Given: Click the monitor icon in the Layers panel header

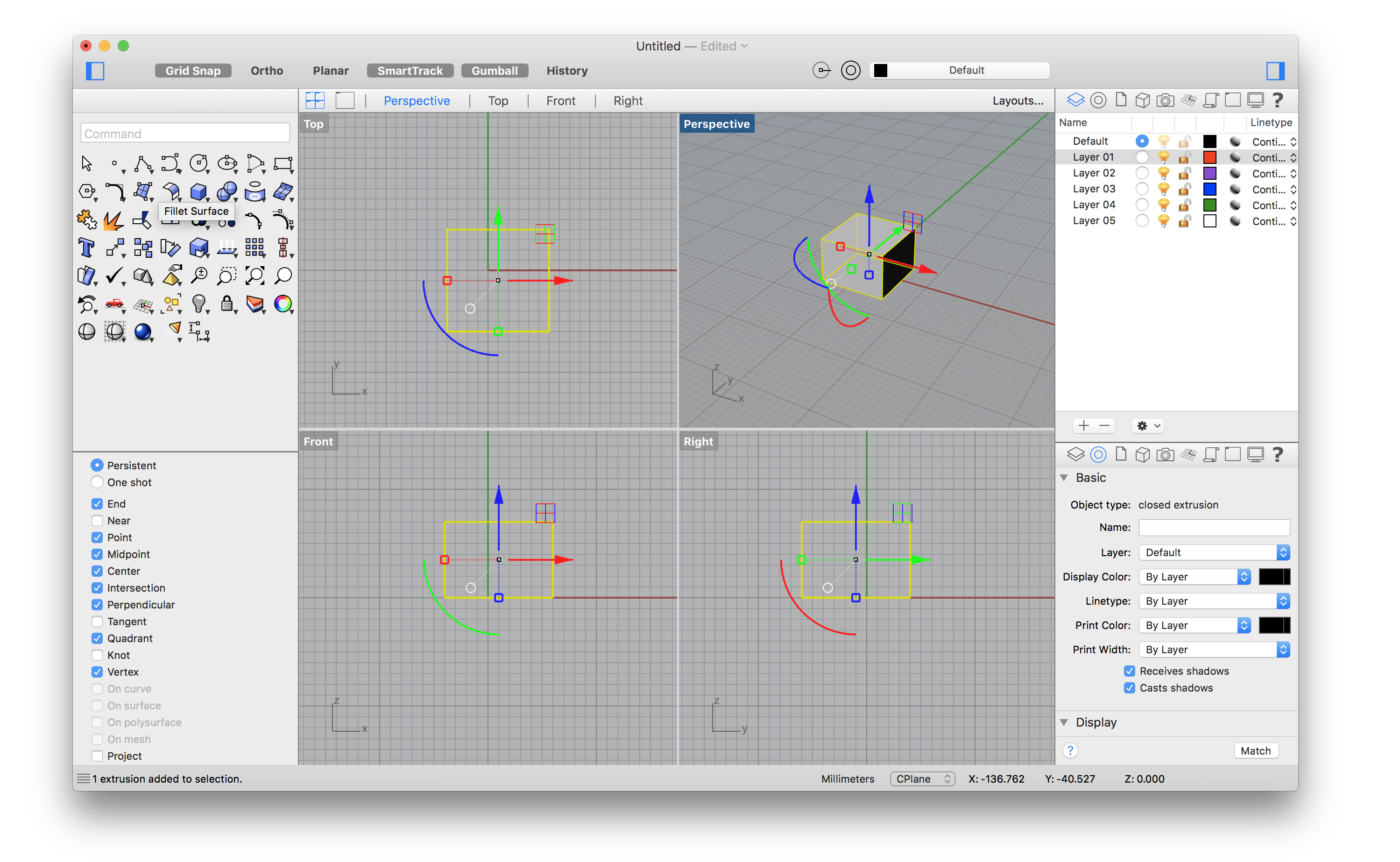Looking at the screenshot, I should [x=1255, y=100].
